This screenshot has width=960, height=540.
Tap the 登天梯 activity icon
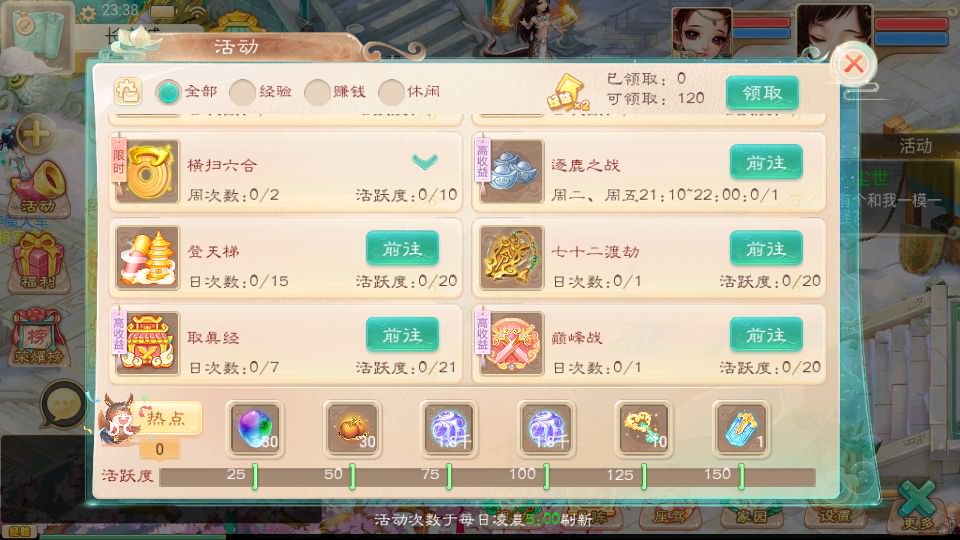147,257
